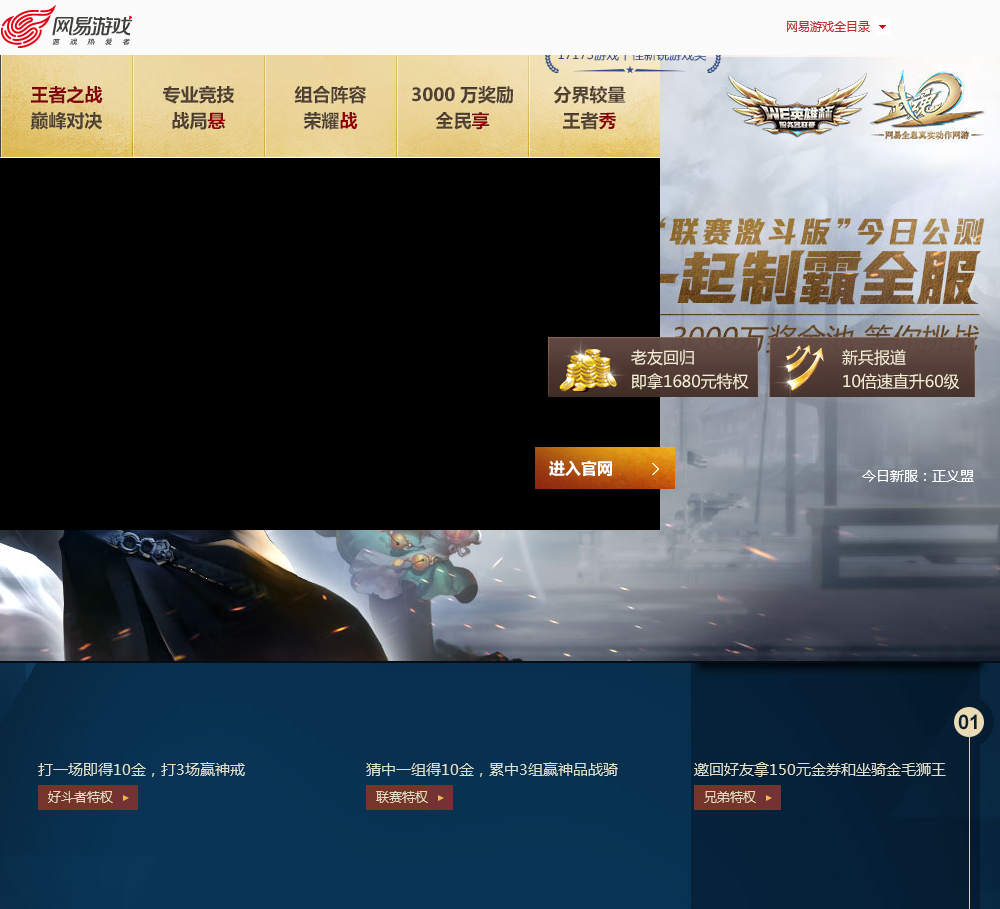
Task: Click 今日新服：正义盟 link
Action: click(x=918, y=476)
